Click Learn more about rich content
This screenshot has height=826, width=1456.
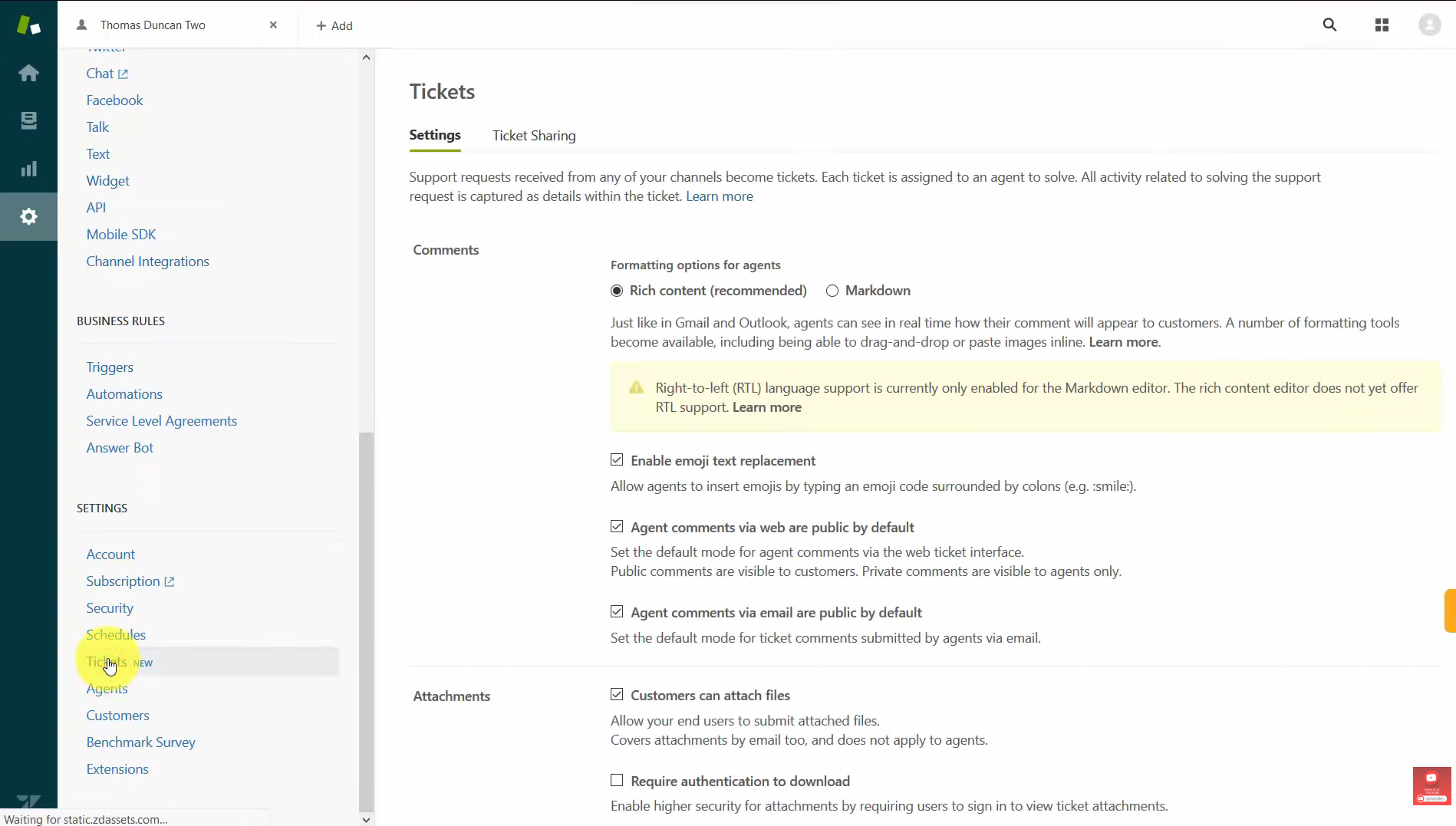(x=1124, y=342)
